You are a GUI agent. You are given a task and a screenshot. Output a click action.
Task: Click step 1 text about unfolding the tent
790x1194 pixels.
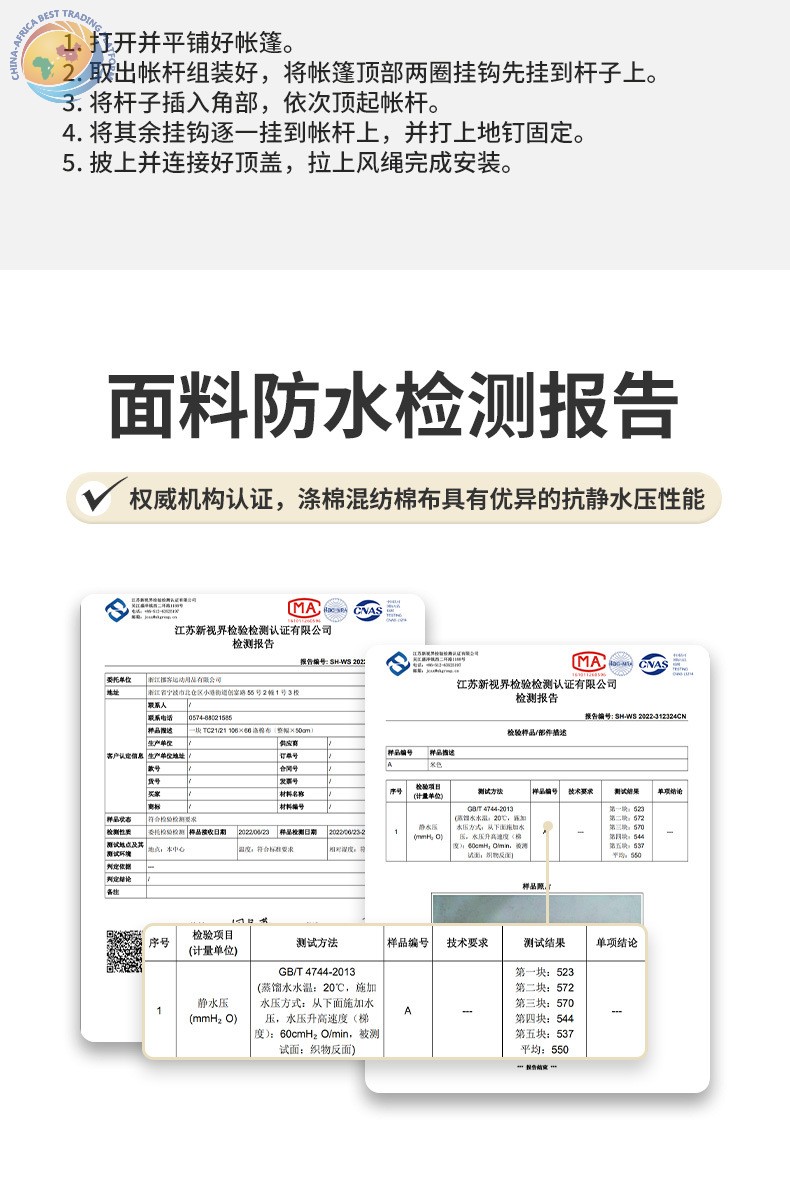178,43
